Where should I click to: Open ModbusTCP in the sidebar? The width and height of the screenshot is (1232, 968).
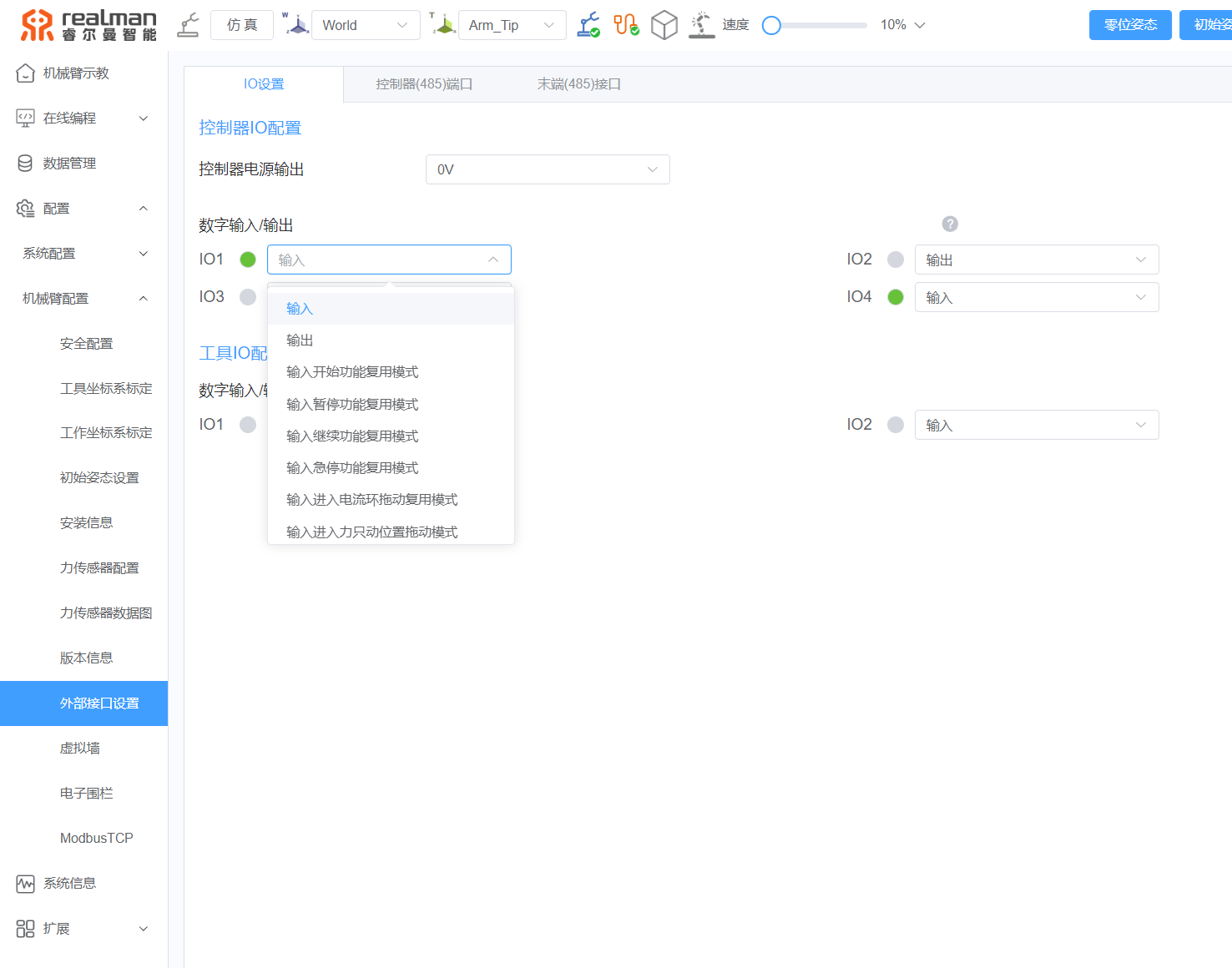[96, 838]
